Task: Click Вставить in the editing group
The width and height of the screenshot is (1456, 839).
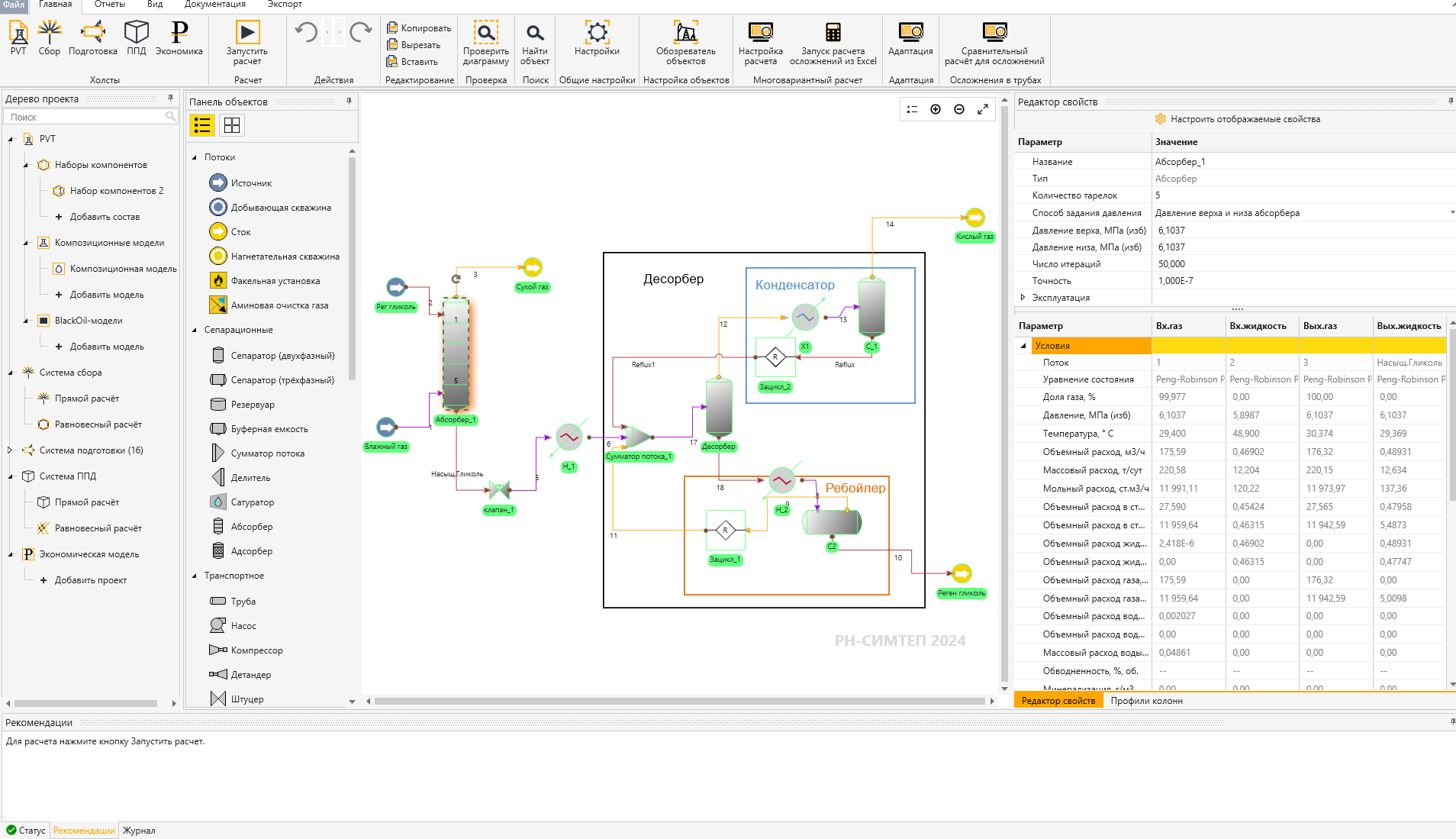Action: coord(413,62)
